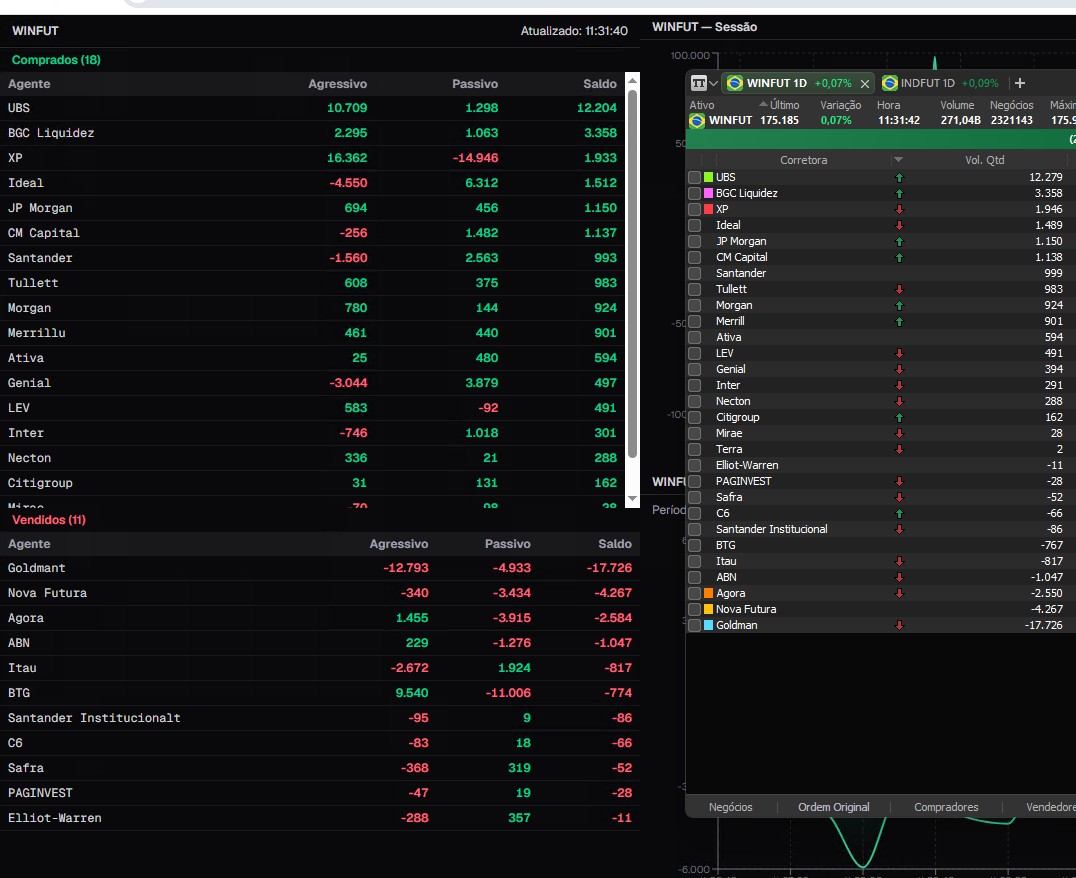Open the Ordem Original tab

pos(833,807)
